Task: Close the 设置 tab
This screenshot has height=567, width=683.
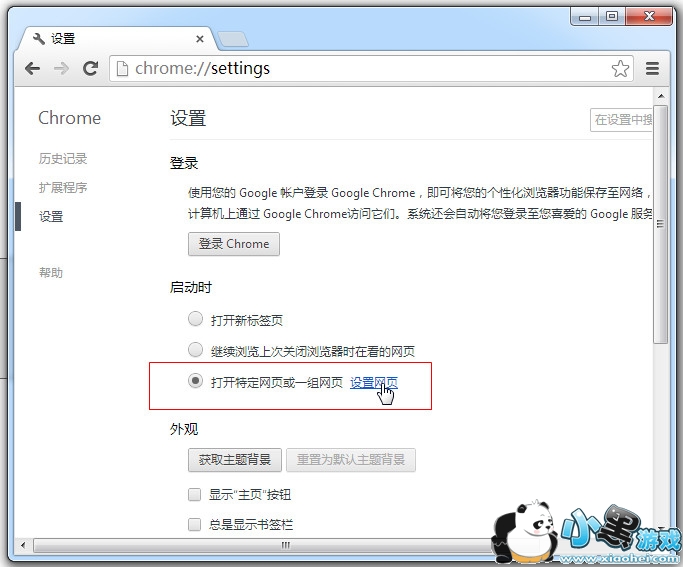Action: [200, 39]
